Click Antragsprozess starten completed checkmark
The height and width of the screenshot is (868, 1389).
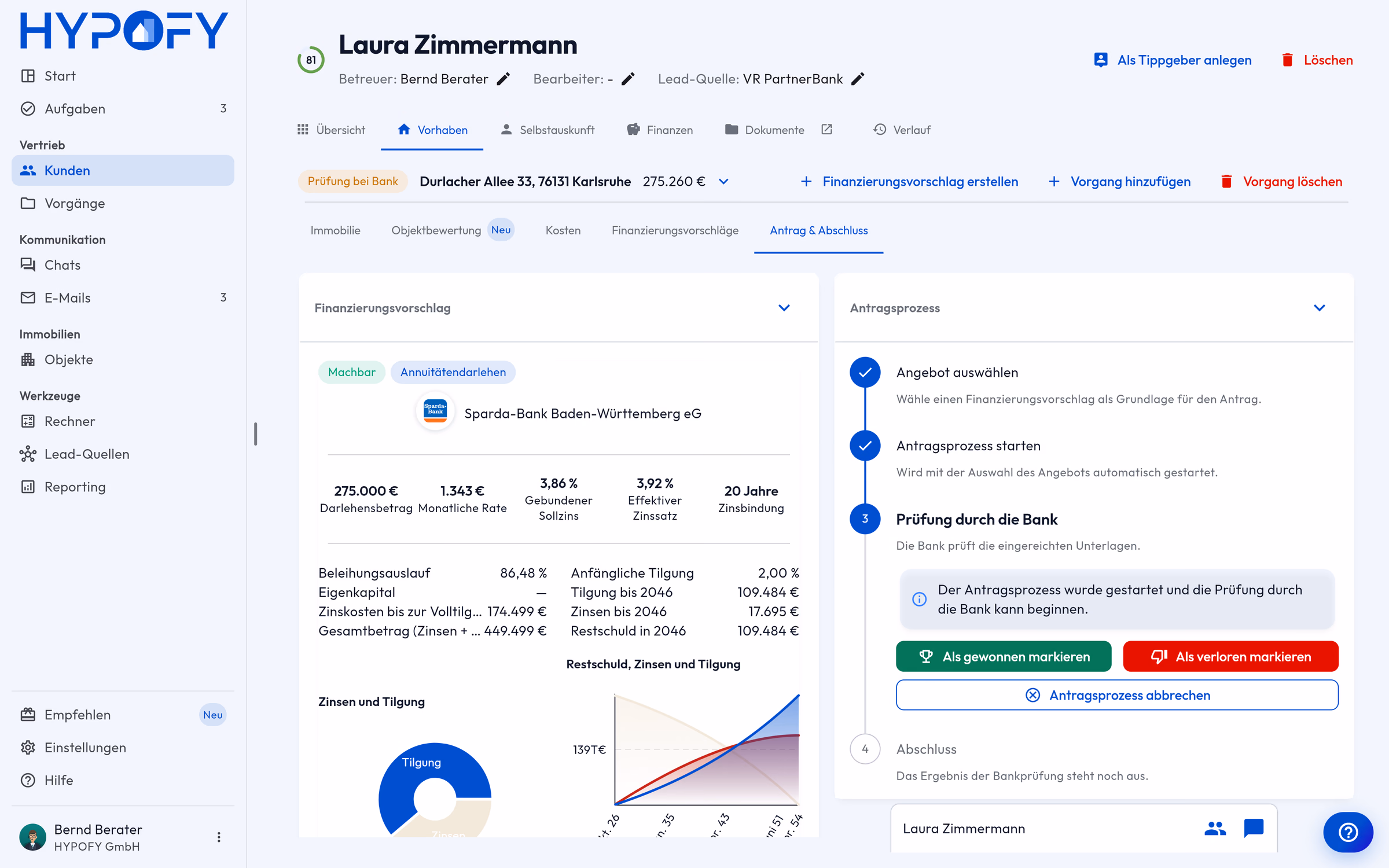pos(865,446)
